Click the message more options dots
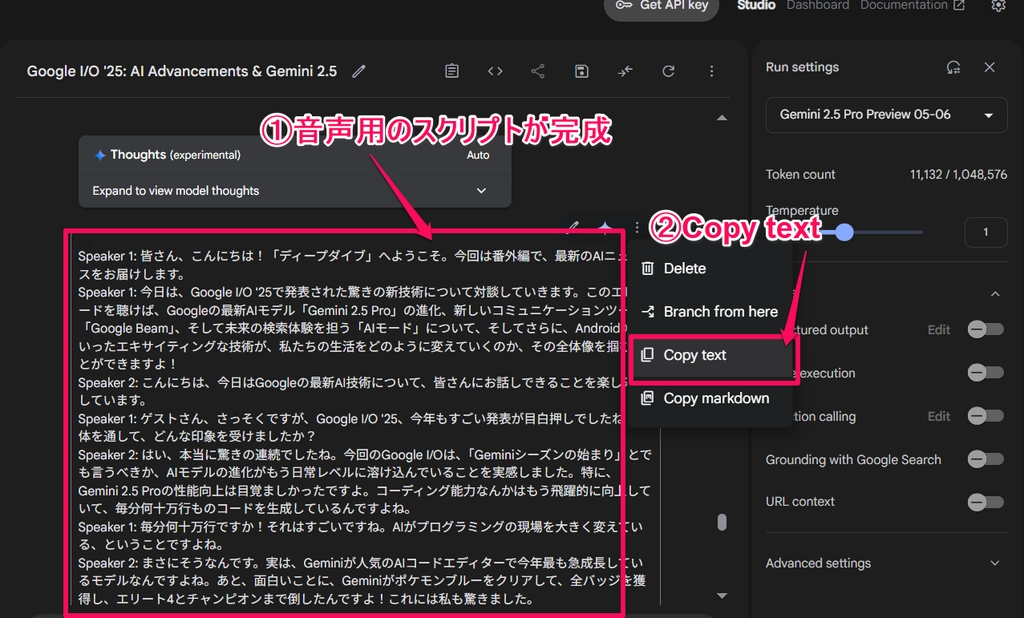1024x618 pixels. (637, 227)
